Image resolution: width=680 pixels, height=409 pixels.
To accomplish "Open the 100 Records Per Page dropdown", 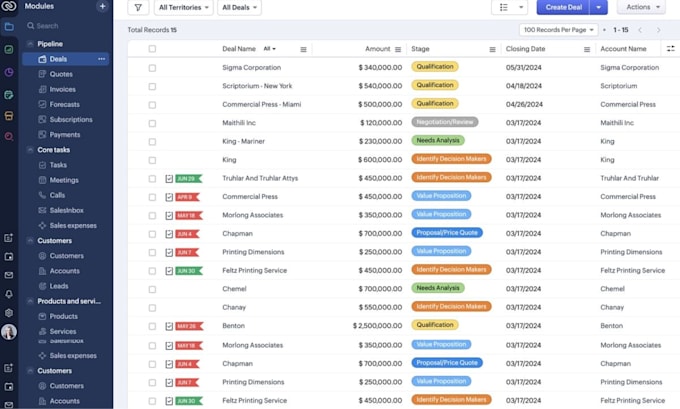I will pyautogui.click(x=559, y=29).
